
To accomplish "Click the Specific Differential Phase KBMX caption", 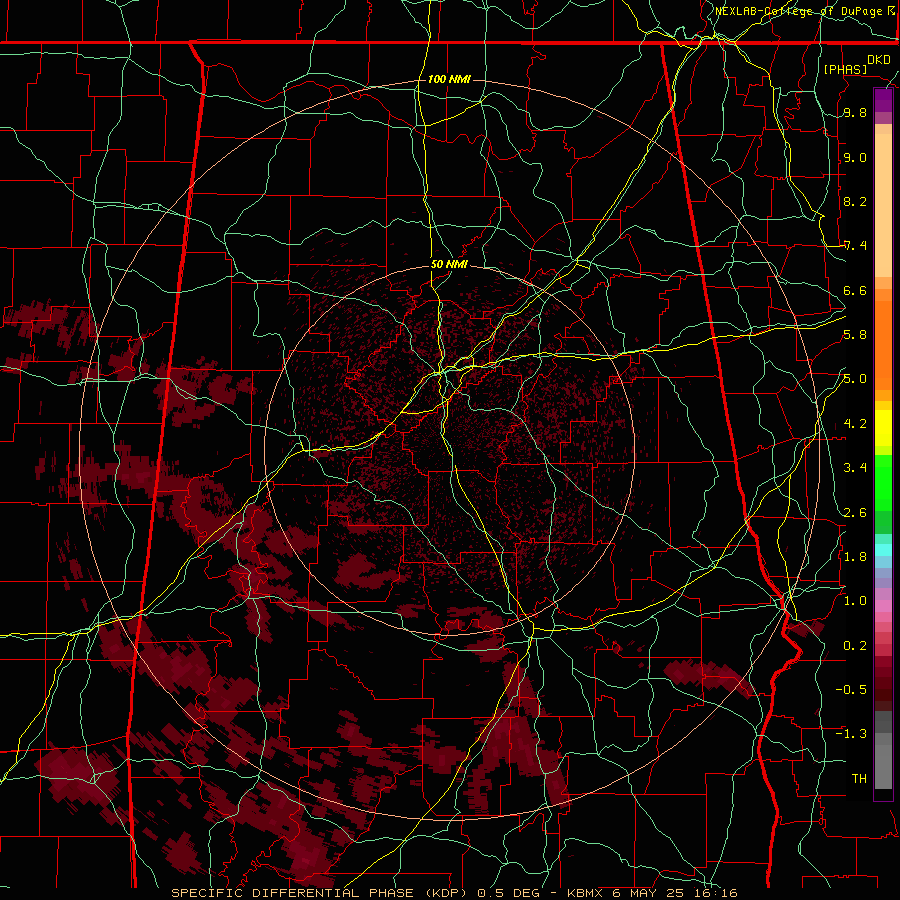I will (454, 893).
